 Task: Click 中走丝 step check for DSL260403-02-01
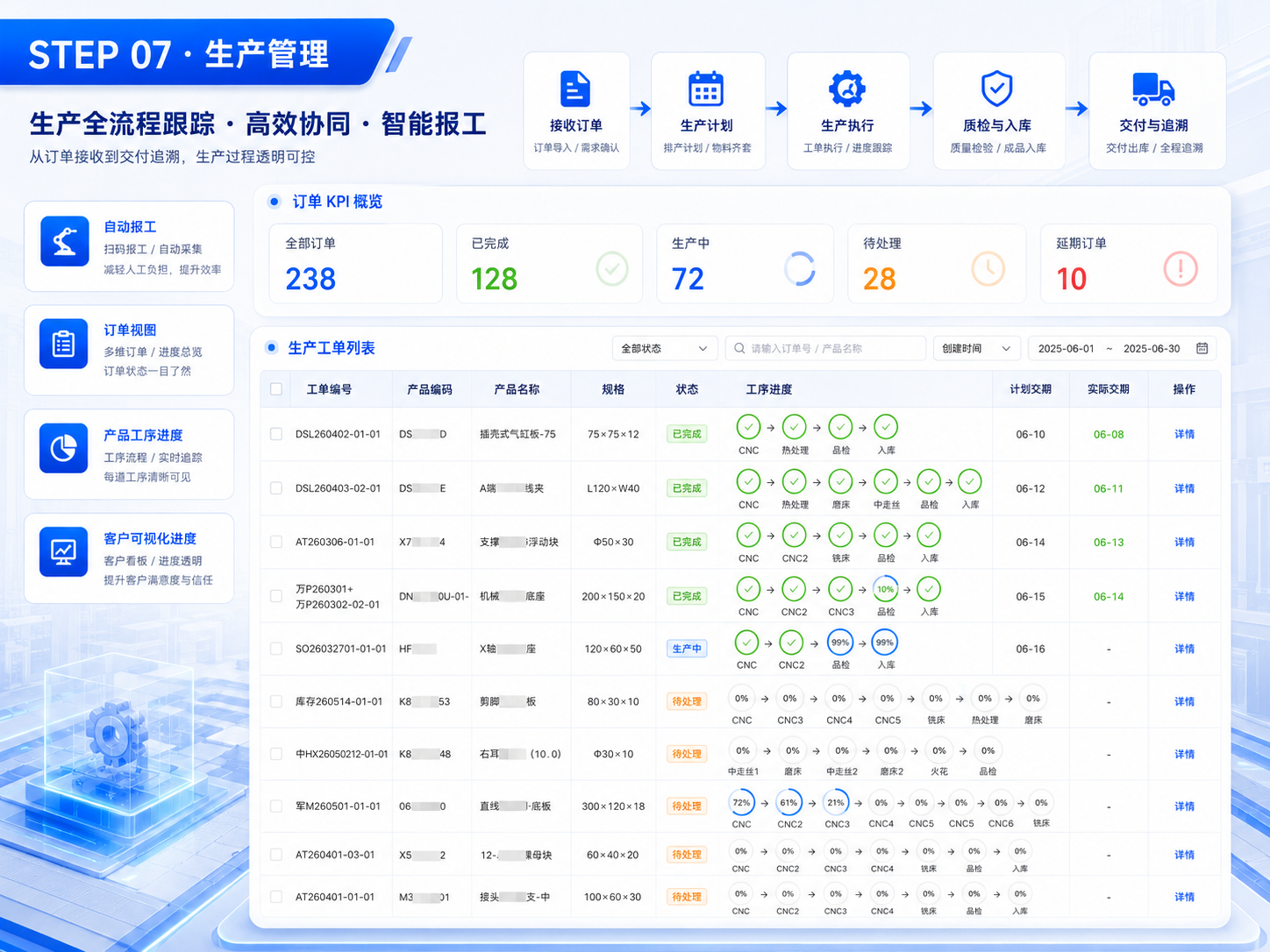[886, 481]
